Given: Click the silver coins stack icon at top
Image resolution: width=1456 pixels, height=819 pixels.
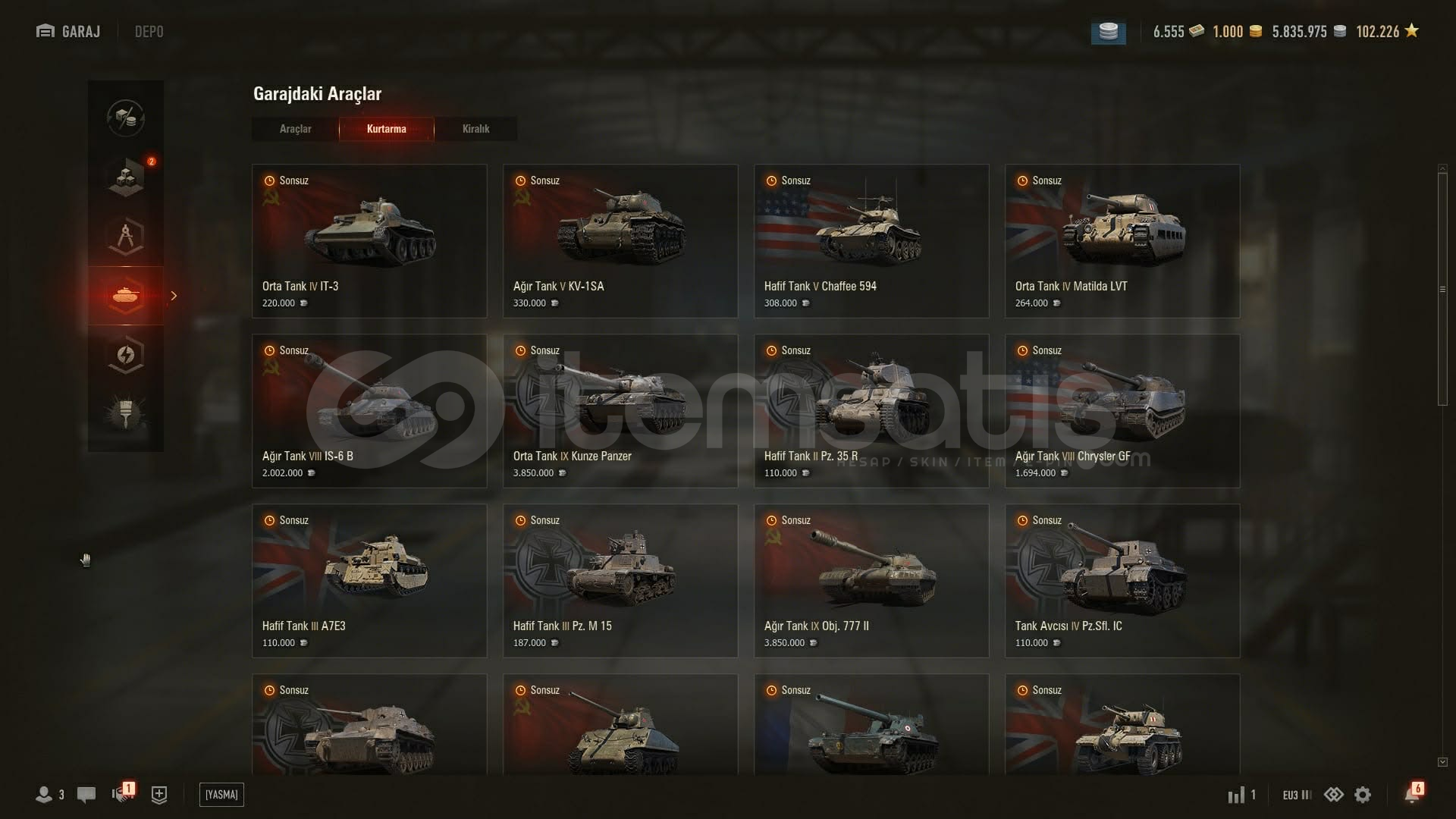Looking at the screenshot, I should (x=1108, y=32).
